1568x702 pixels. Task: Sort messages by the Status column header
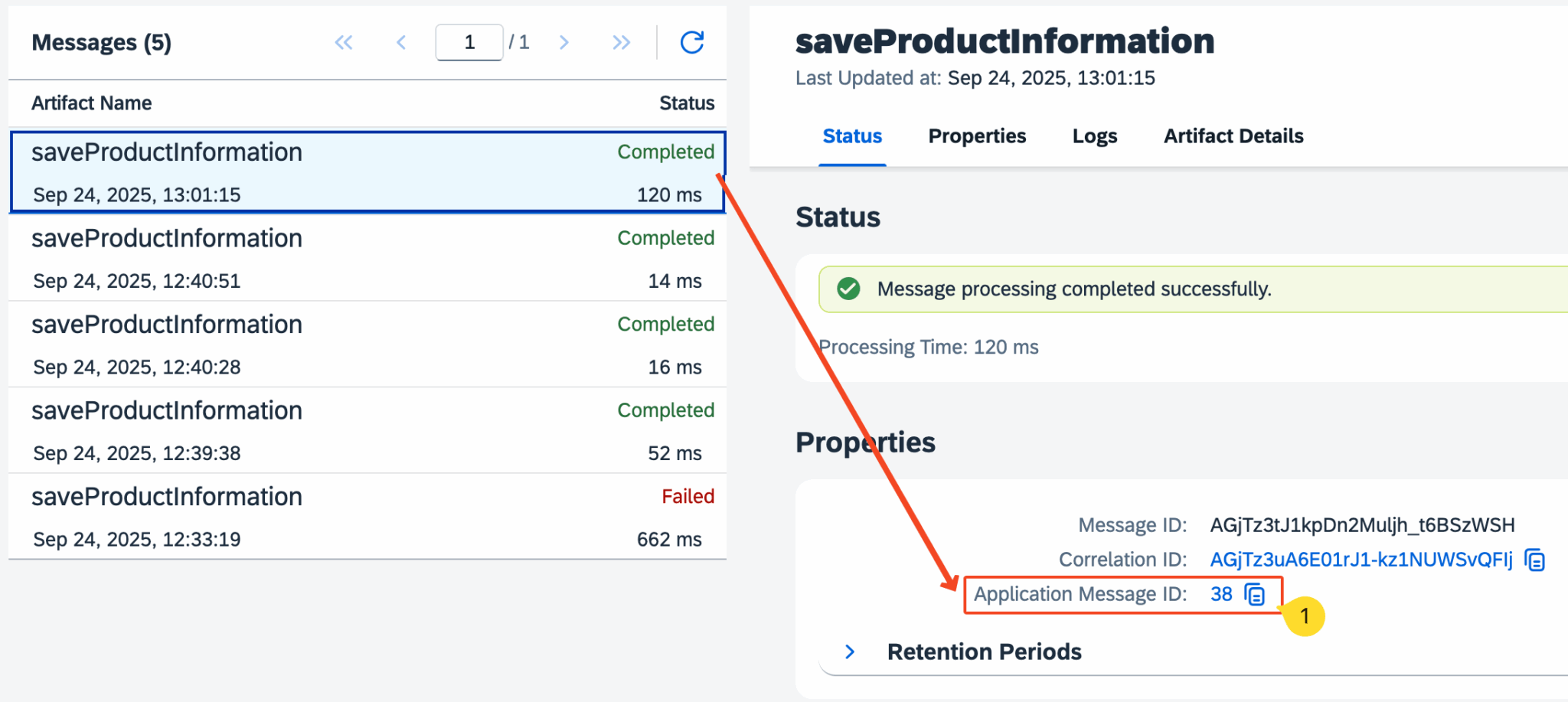tap(686, 103)
